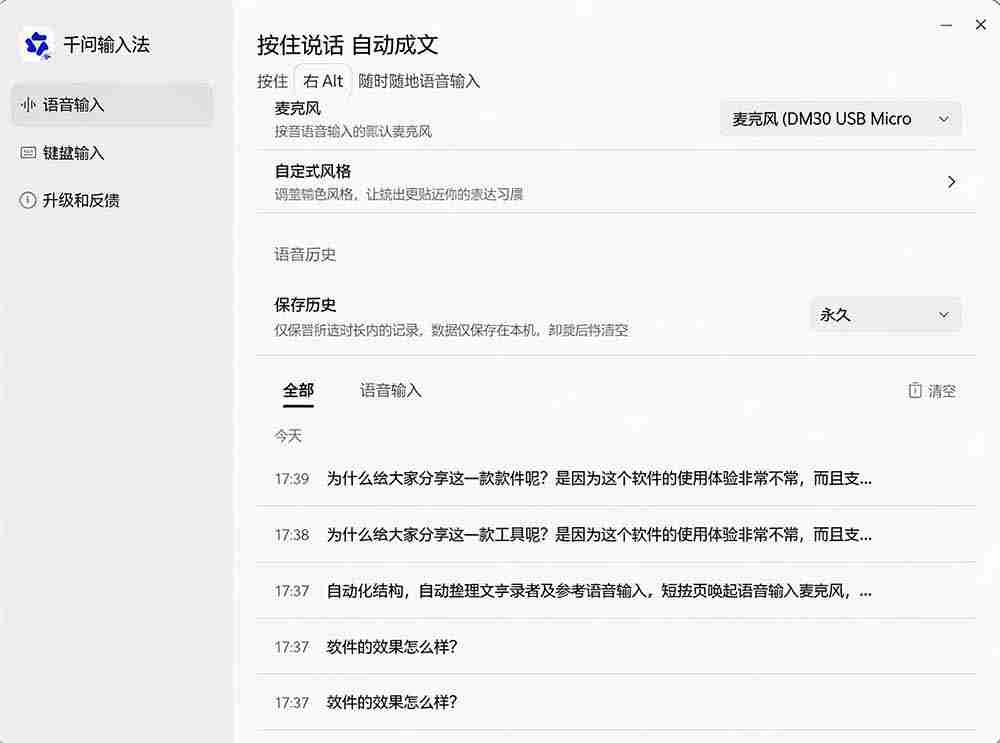This screenshot has height=743, width=1000.
Task: Open the 保存历史 duration dropdown showing 永久
Action: coord(885,314)
